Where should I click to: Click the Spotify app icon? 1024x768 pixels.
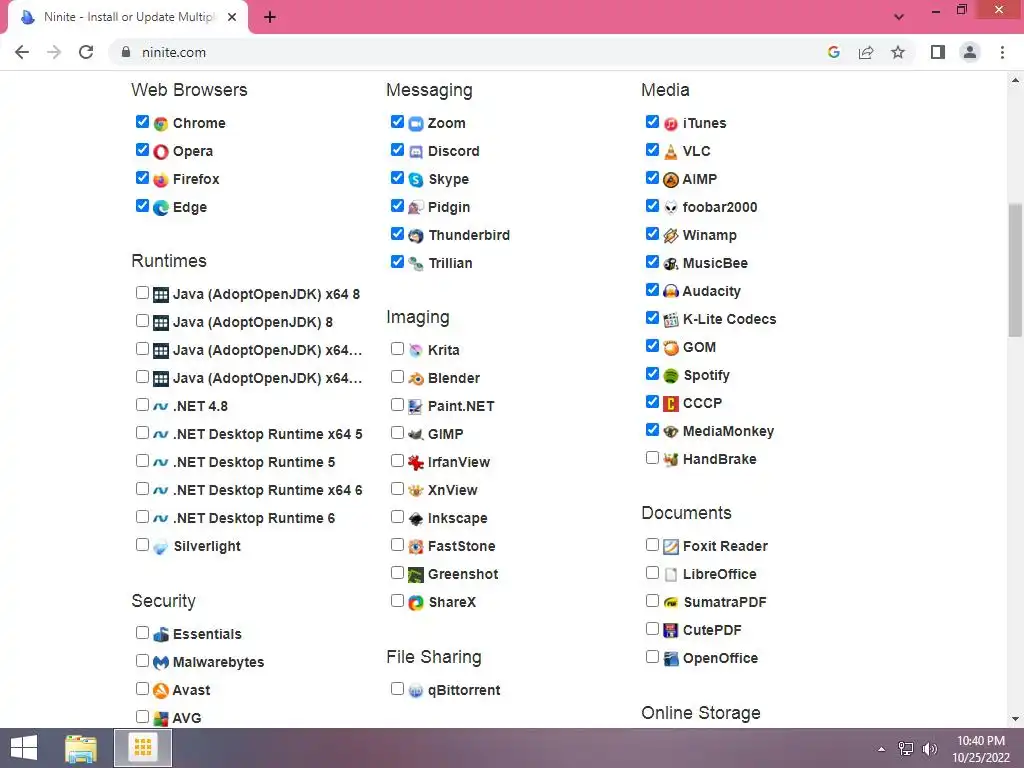point(671,376)
